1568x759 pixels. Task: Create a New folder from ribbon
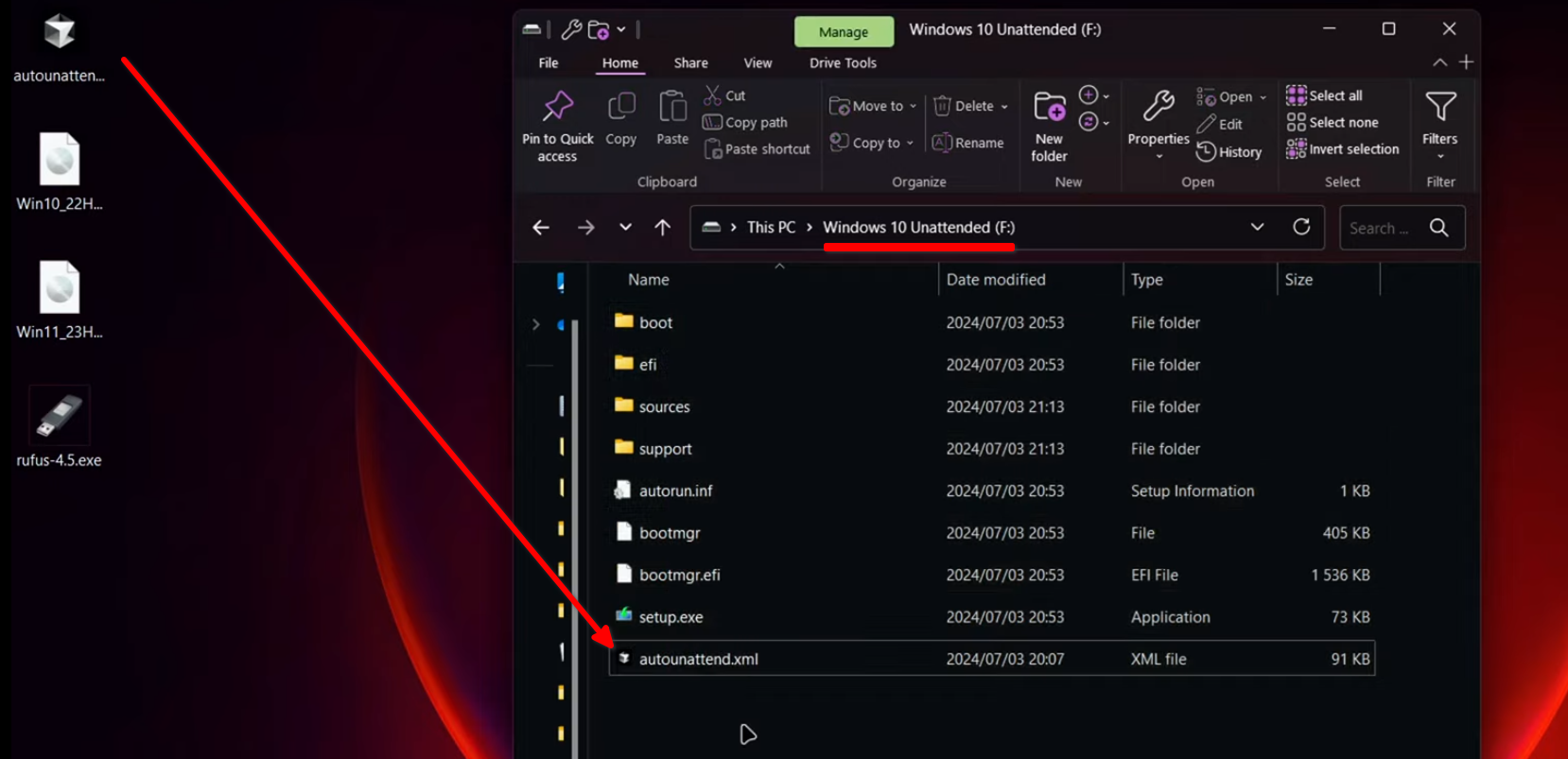pyautogui.click(x=1049, y=127)
